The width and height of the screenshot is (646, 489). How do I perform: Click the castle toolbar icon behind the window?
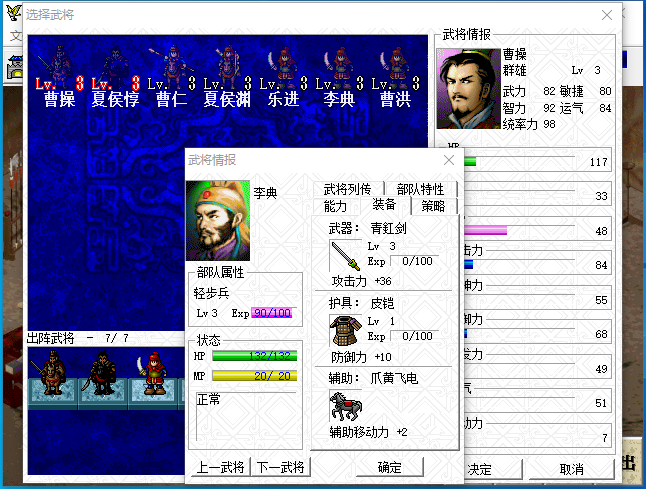coord(15,68)
